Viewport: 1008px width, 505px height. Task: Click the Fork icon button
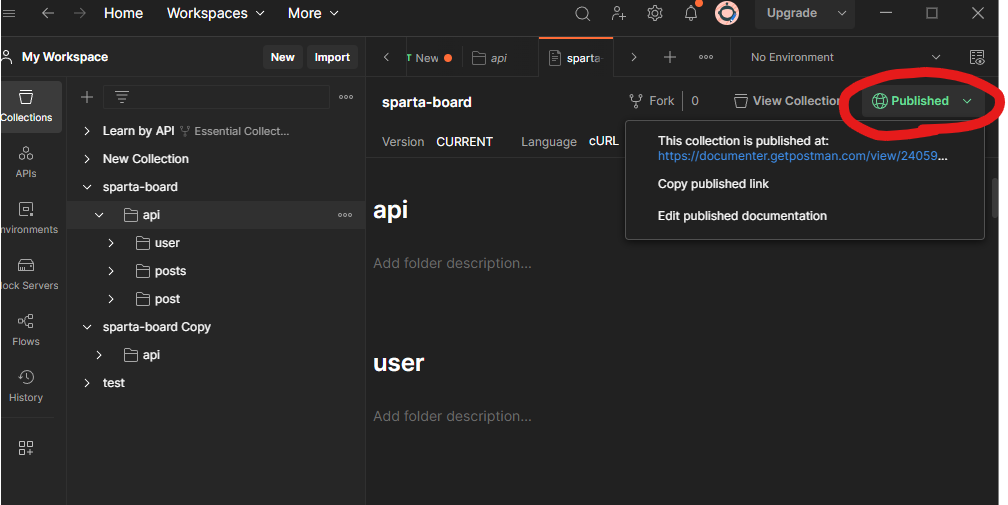pos(652,101)
